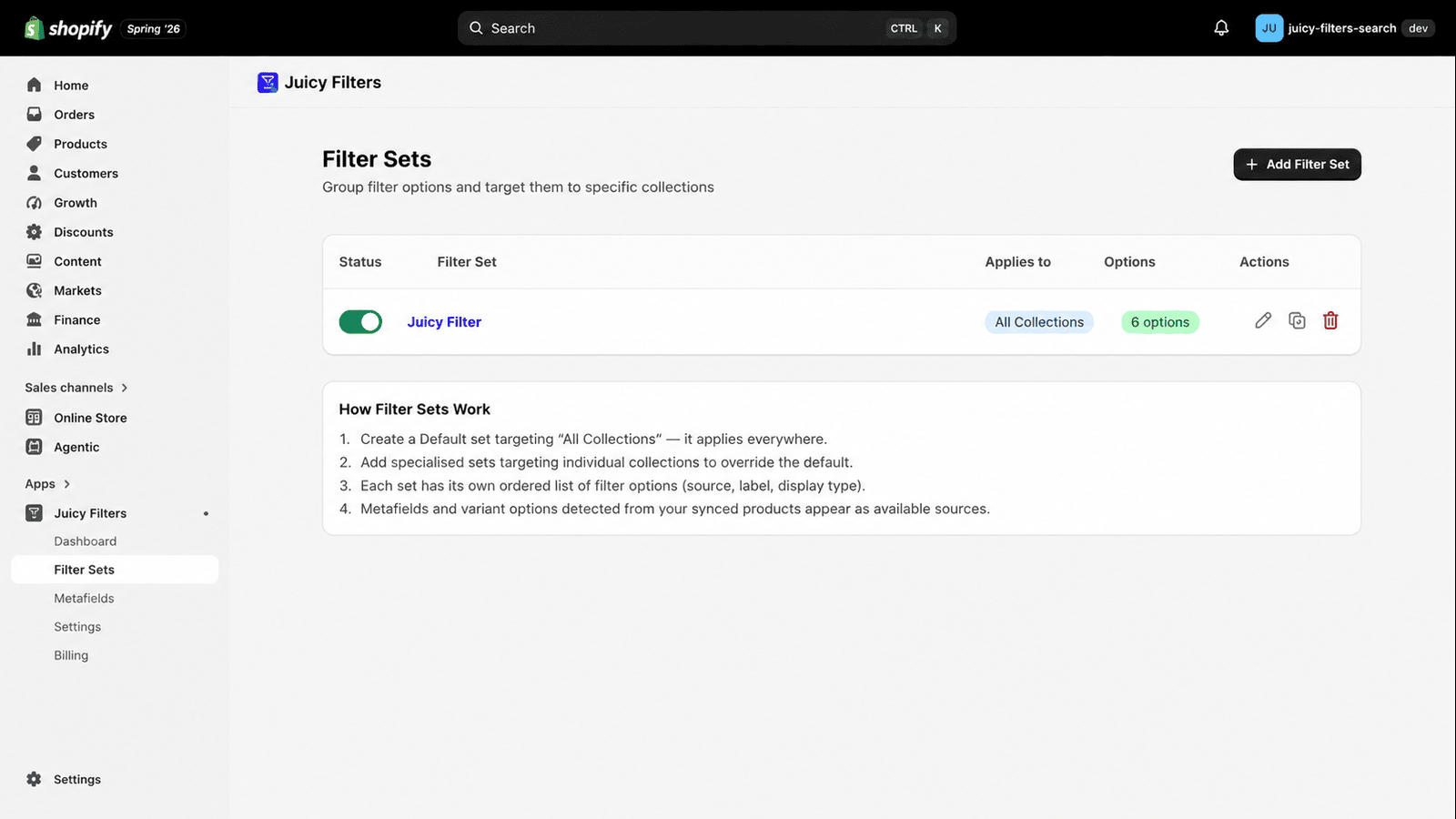The height and width of the screenshot is (819, 1456).
Task: Click the Juicy Filters app icon in sidebar
Action: (35, 513)
